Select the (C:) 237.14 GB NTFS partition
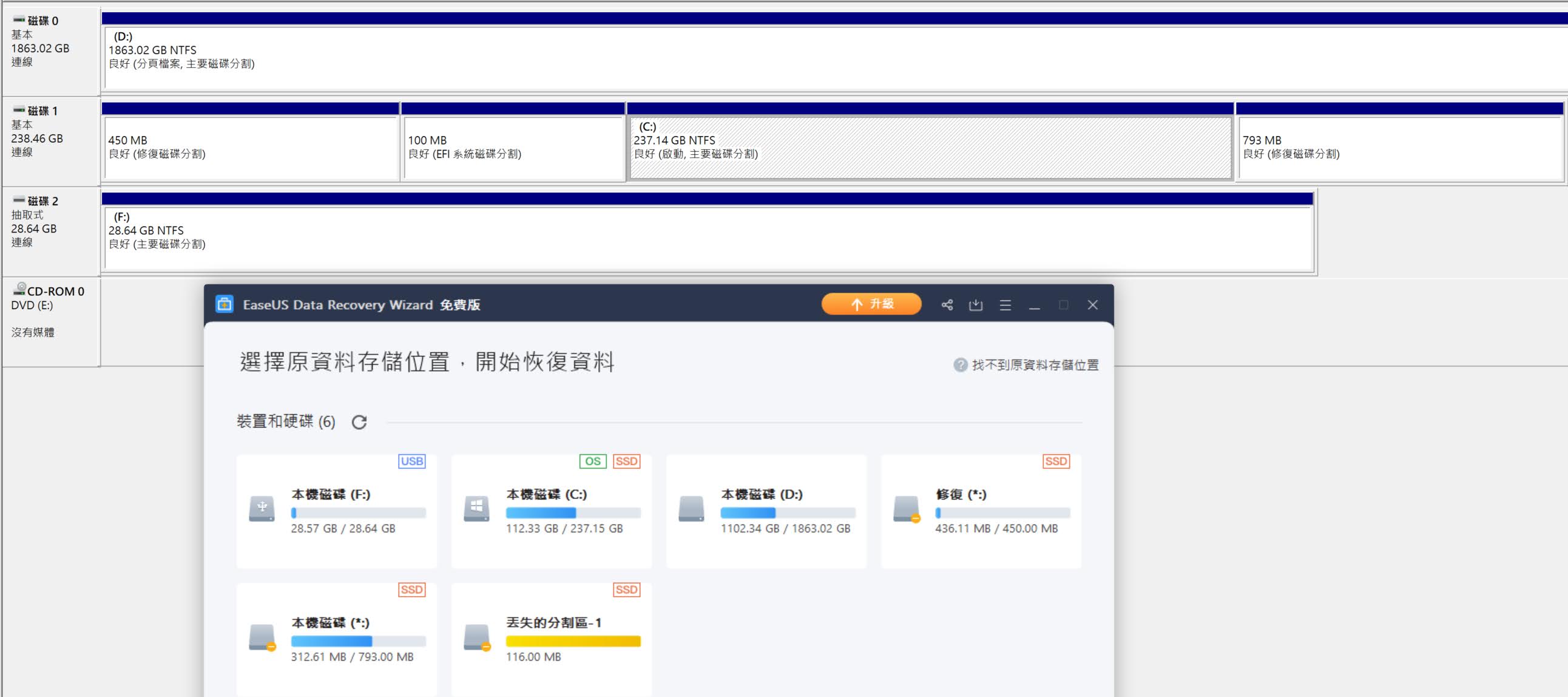 pyautogui.click(x=930, y=148)
